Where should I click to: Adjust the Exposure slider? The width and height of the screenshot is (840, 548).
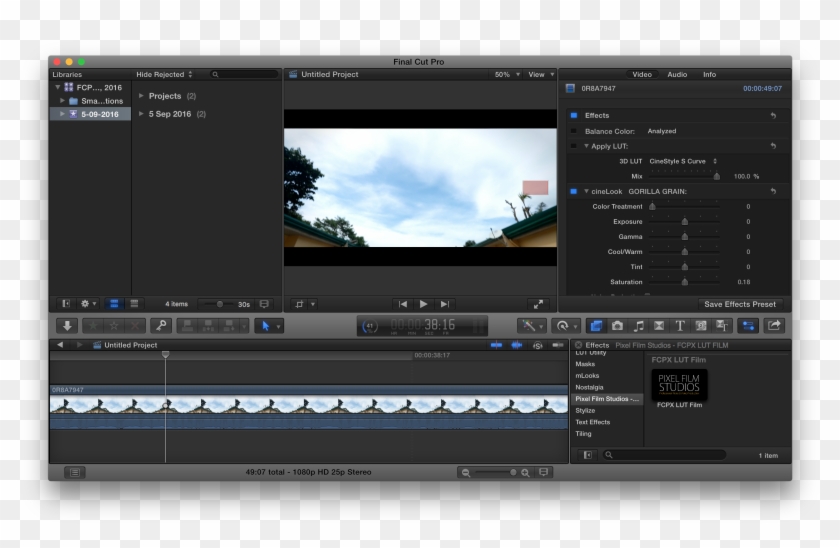tap(684, 221)
